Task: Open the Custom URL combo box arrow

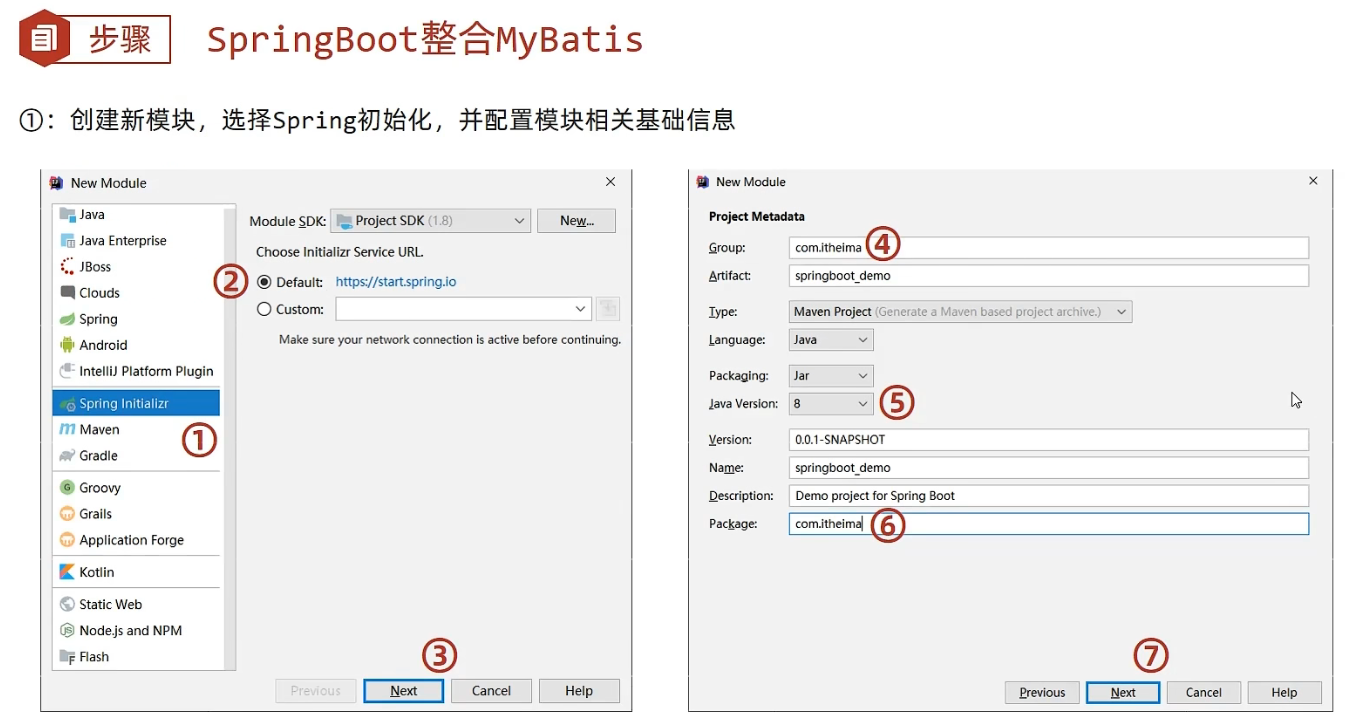Action: point(580,309)
